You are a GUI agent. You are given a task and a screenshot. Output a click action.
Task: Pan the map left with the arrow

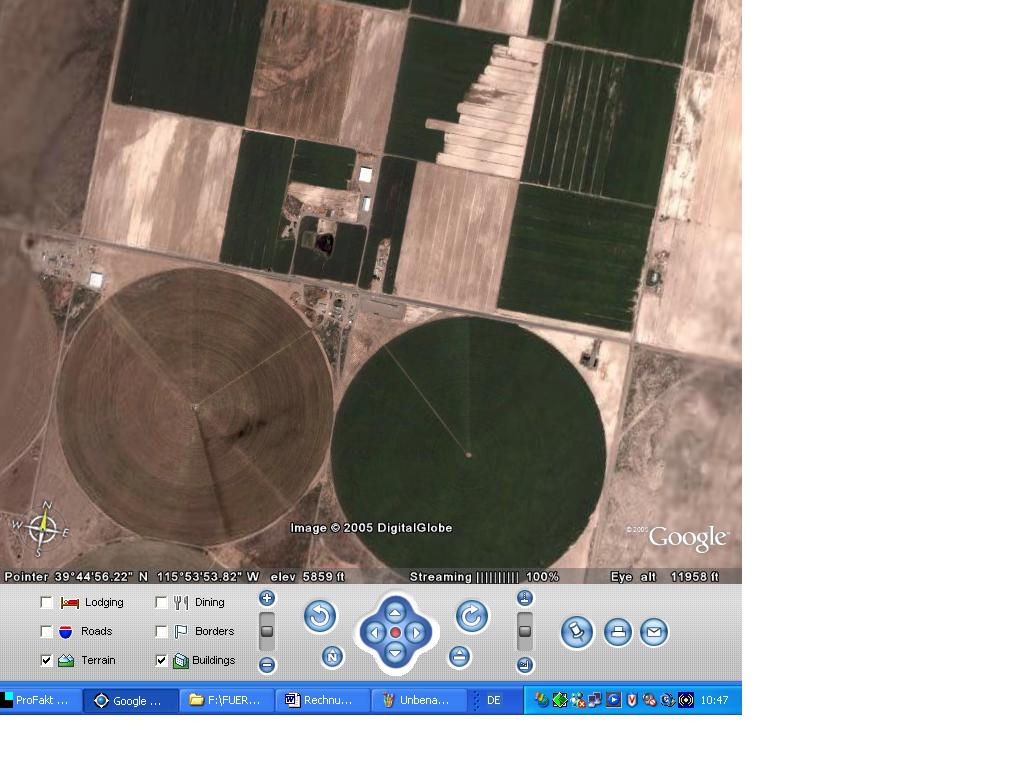(374, 633)
